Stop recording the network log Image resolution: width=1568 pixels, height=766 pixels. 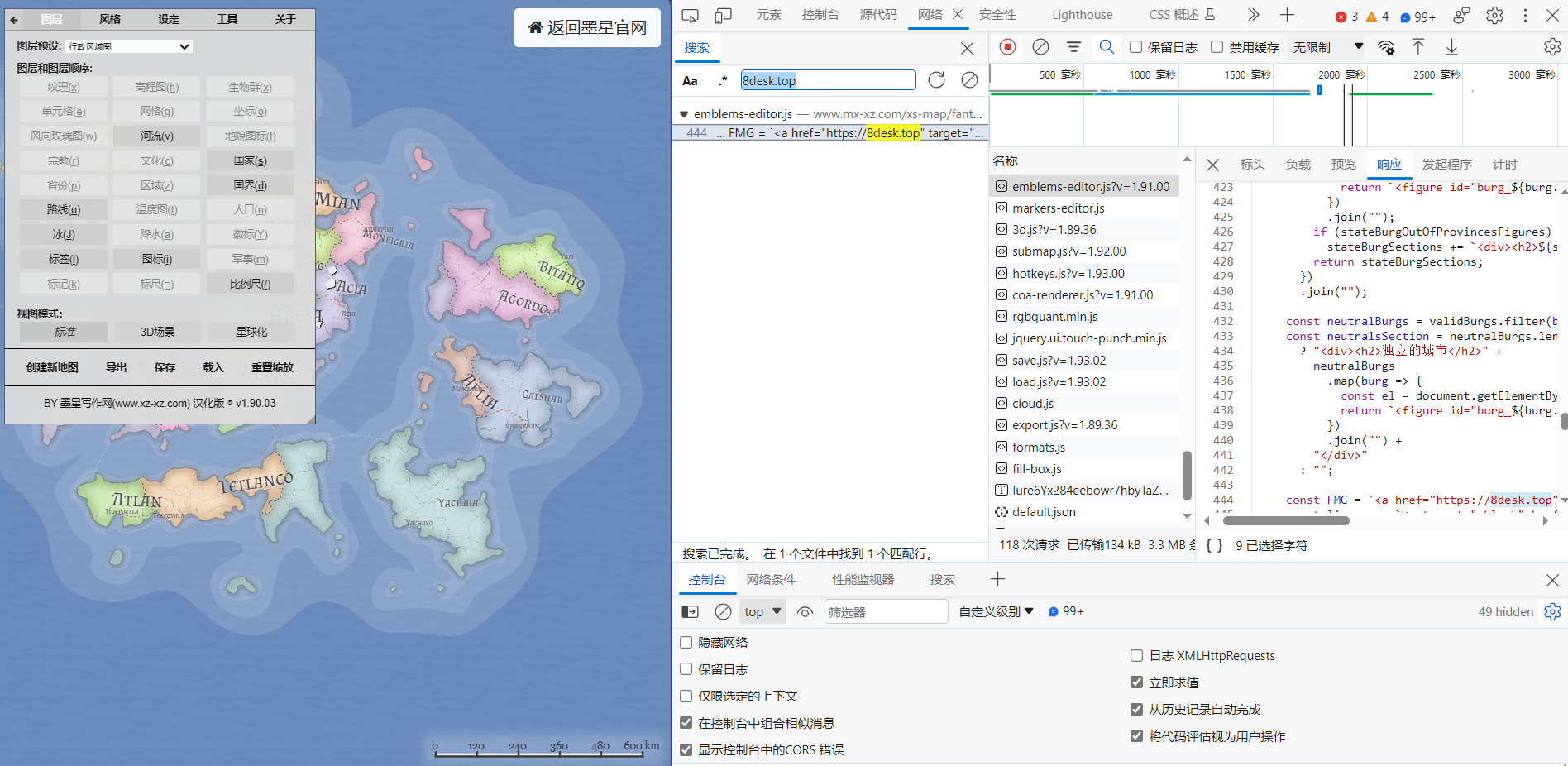(x=1007, y=47)
